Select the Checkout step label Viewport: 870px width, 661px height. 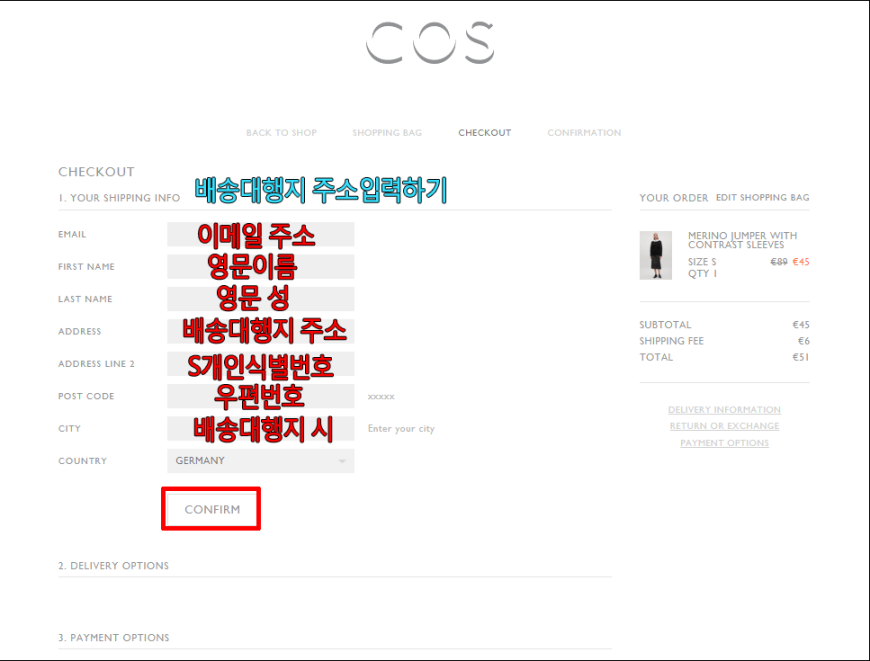[484, 133]
